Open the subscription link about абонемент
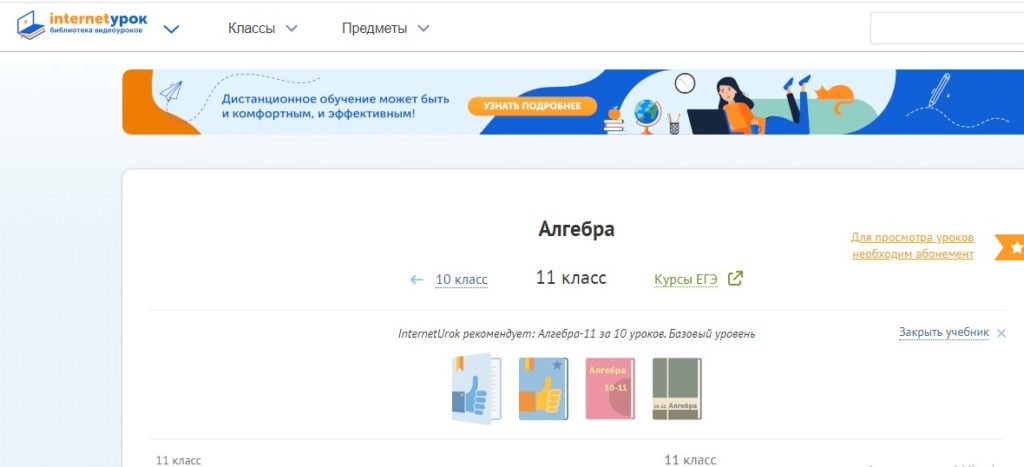The image size is (1024, 467). (912, 246)
